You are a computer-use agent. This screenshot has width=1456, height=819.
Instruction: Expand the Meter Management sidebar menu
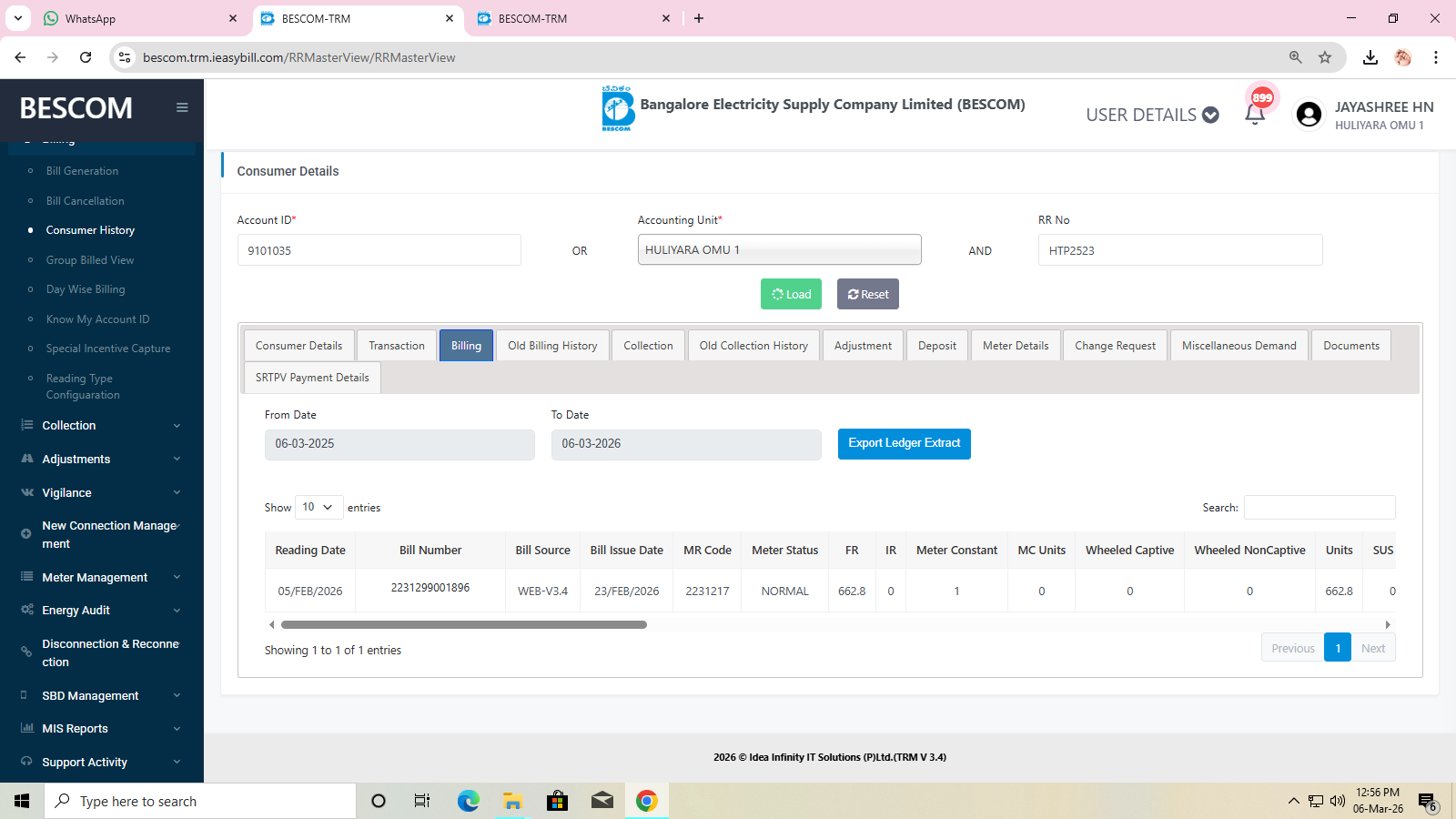click(102, 577)
